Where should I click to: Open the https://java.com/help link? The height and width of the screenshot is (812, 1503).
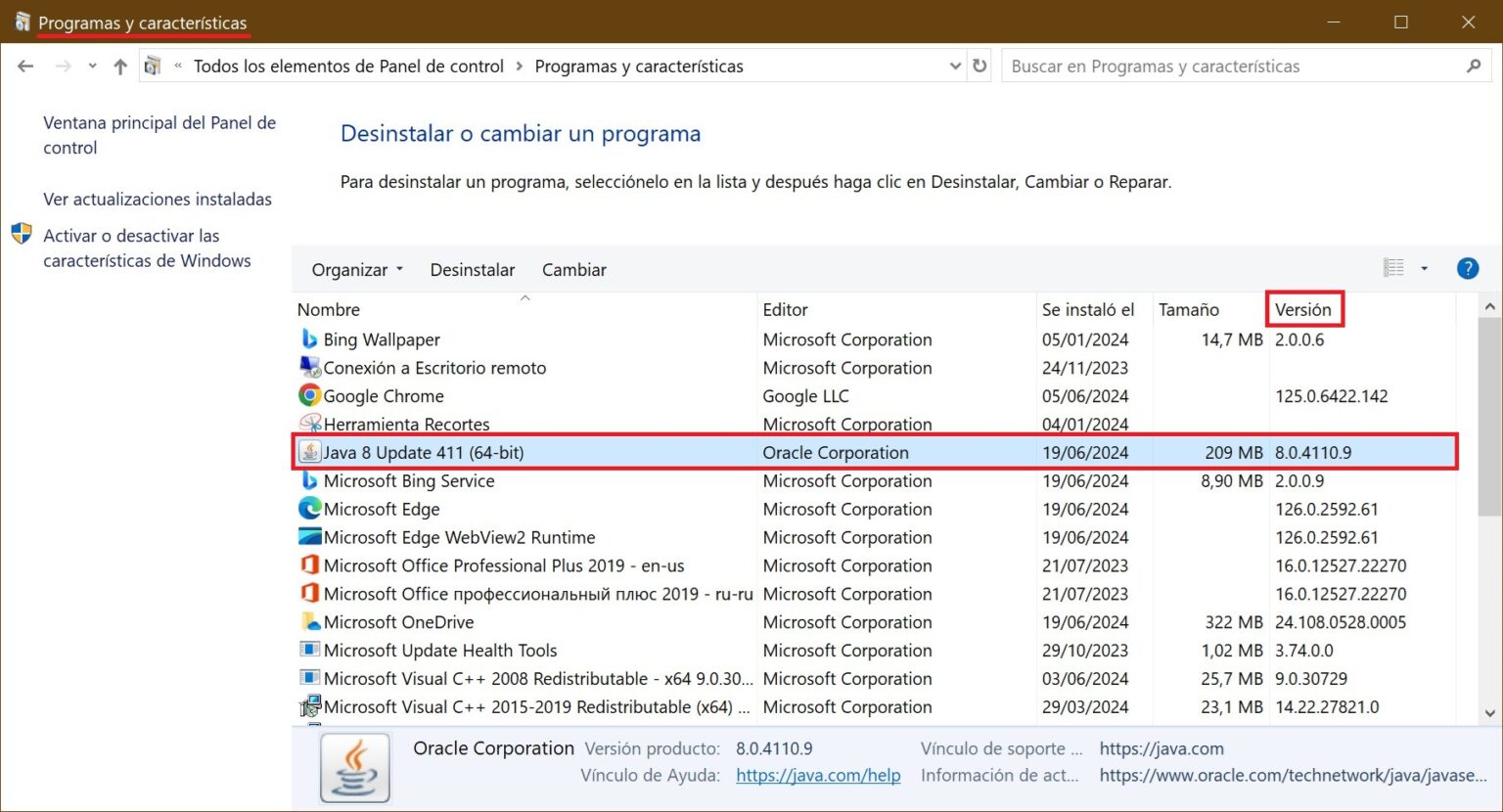pos(818,775)
